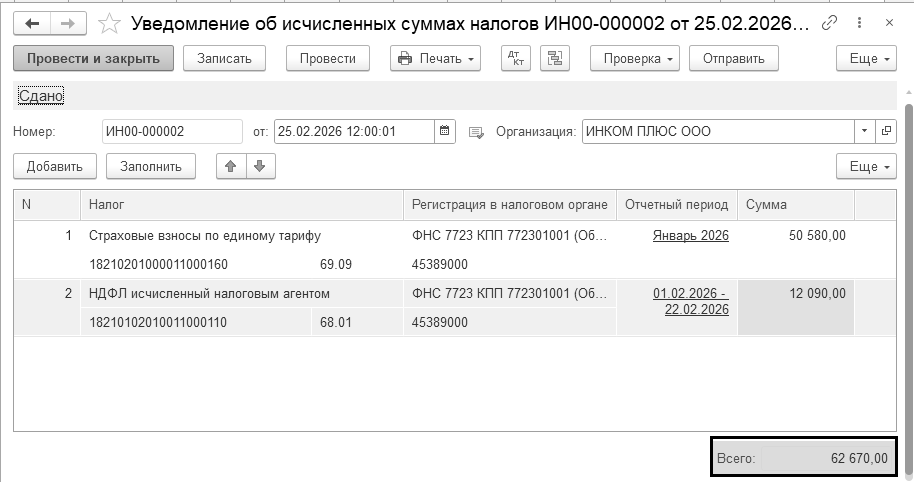Open table Еще menu
The image size is (914, 482).
[x=866, y=166]
